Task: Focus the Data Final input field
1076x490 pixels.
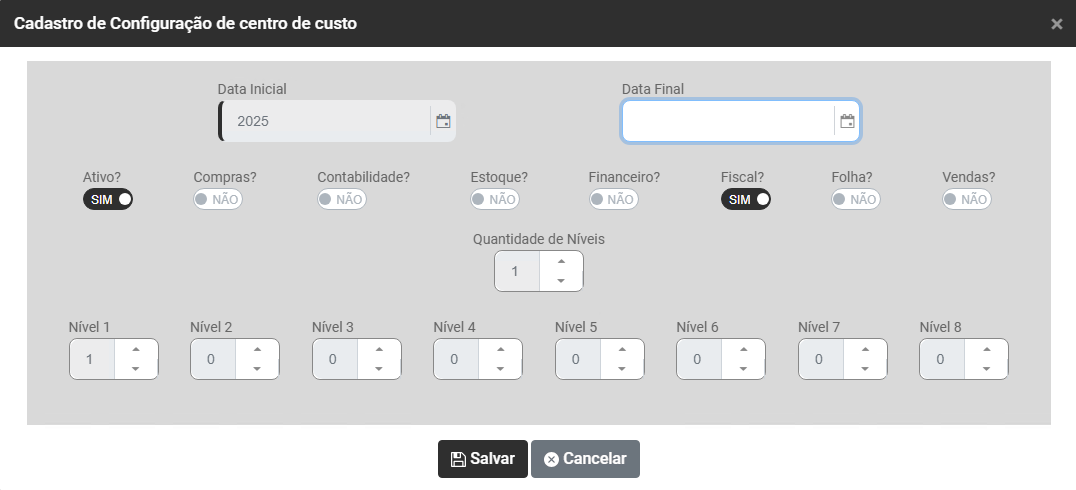Action: pyautogui.click(x=728, y=121)
